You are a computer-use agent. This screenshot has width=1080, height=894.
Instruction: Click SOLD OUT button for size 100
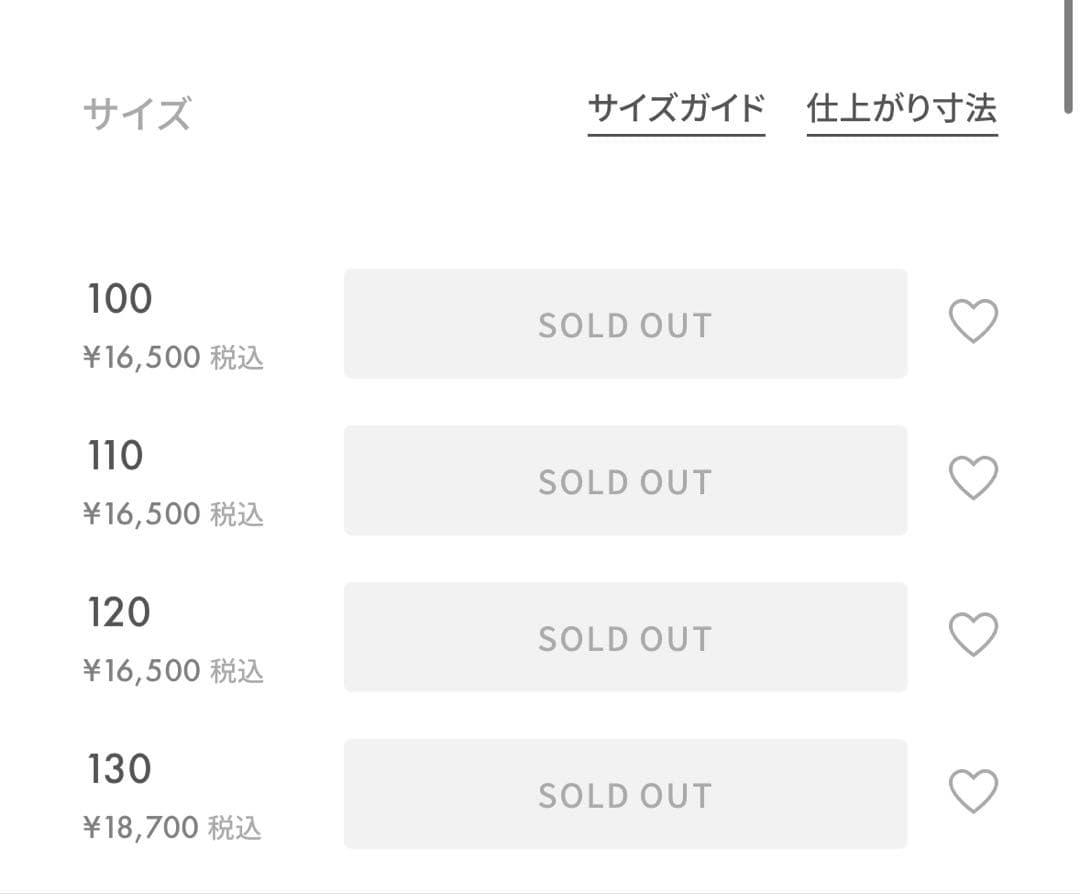625,324
